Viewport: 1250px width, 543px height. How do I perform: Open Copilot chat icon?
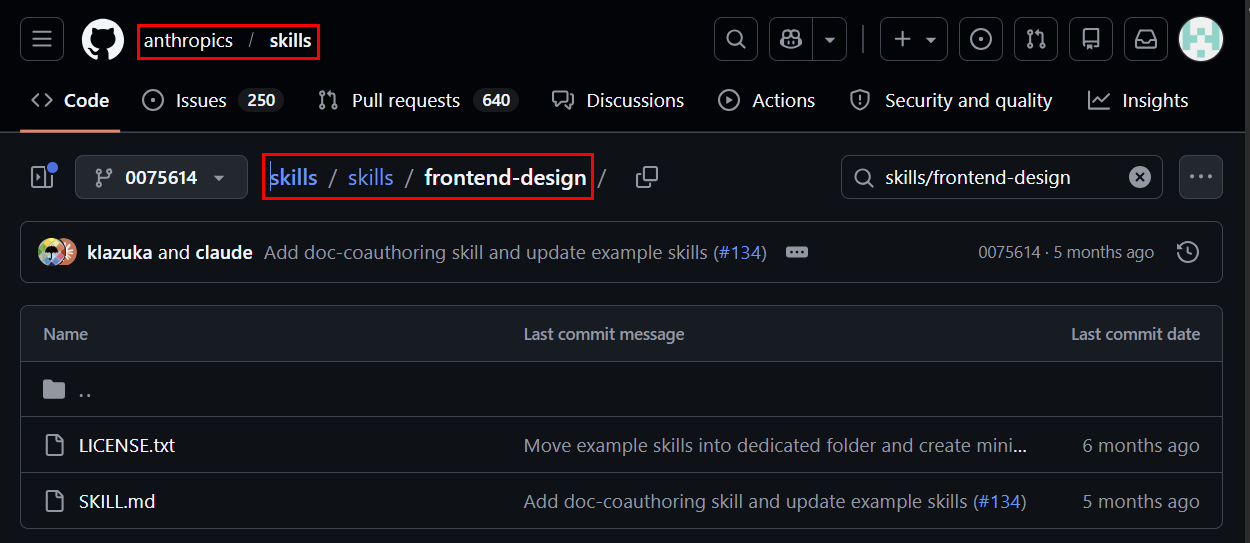coord(791,39)
